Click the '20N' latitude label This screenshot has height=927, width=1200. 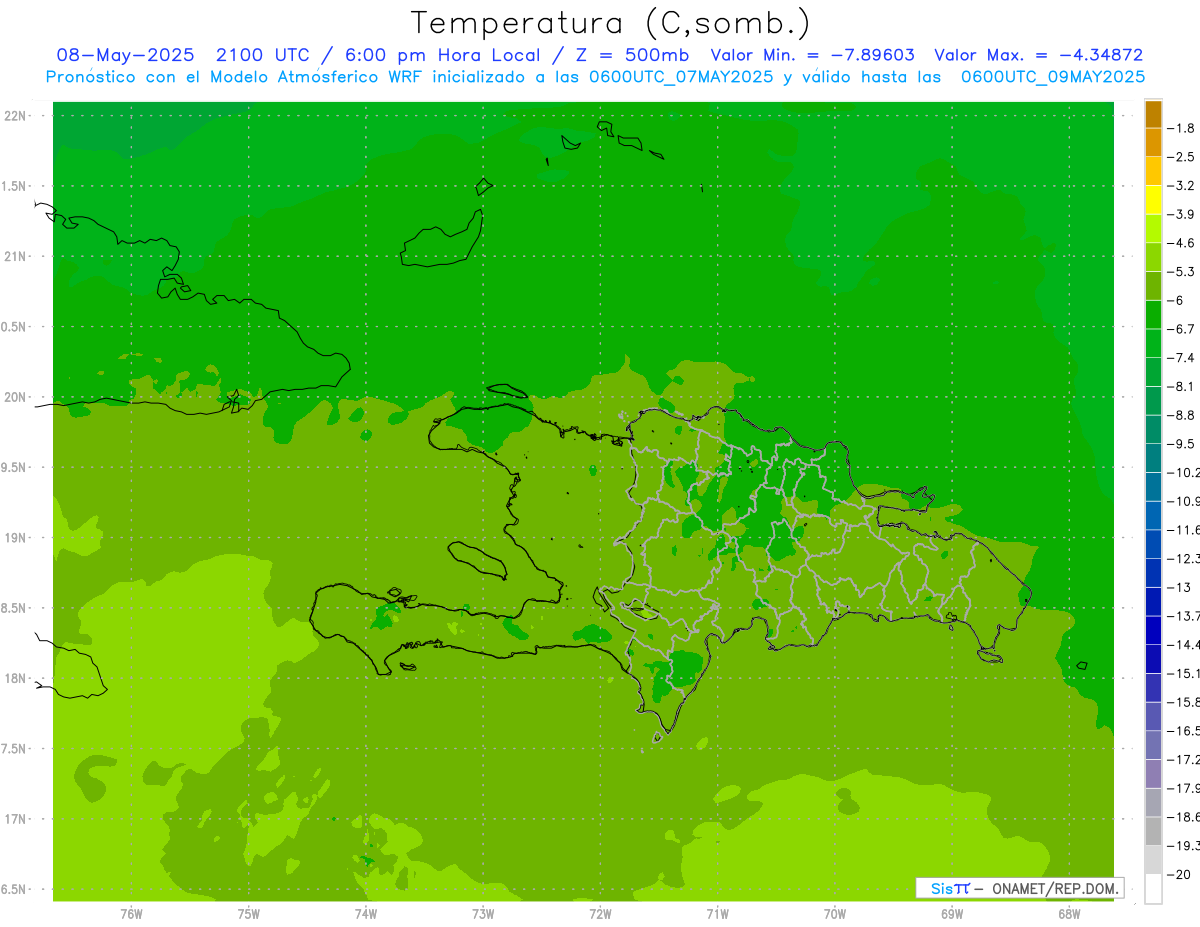coord(15,397)
